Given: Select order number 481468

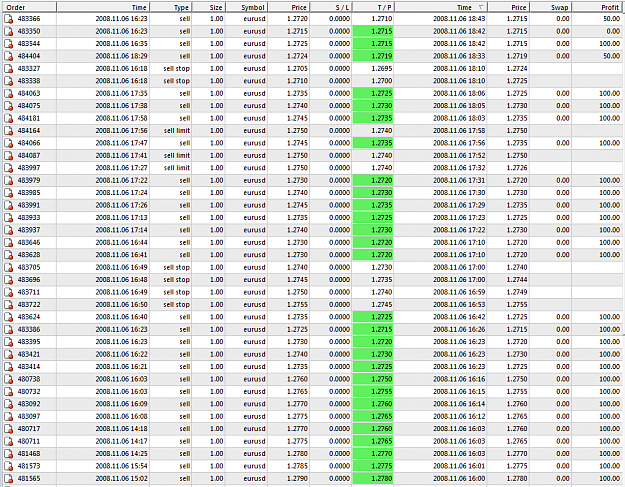Looking at the screenshot, I should [x=29, y=454].
